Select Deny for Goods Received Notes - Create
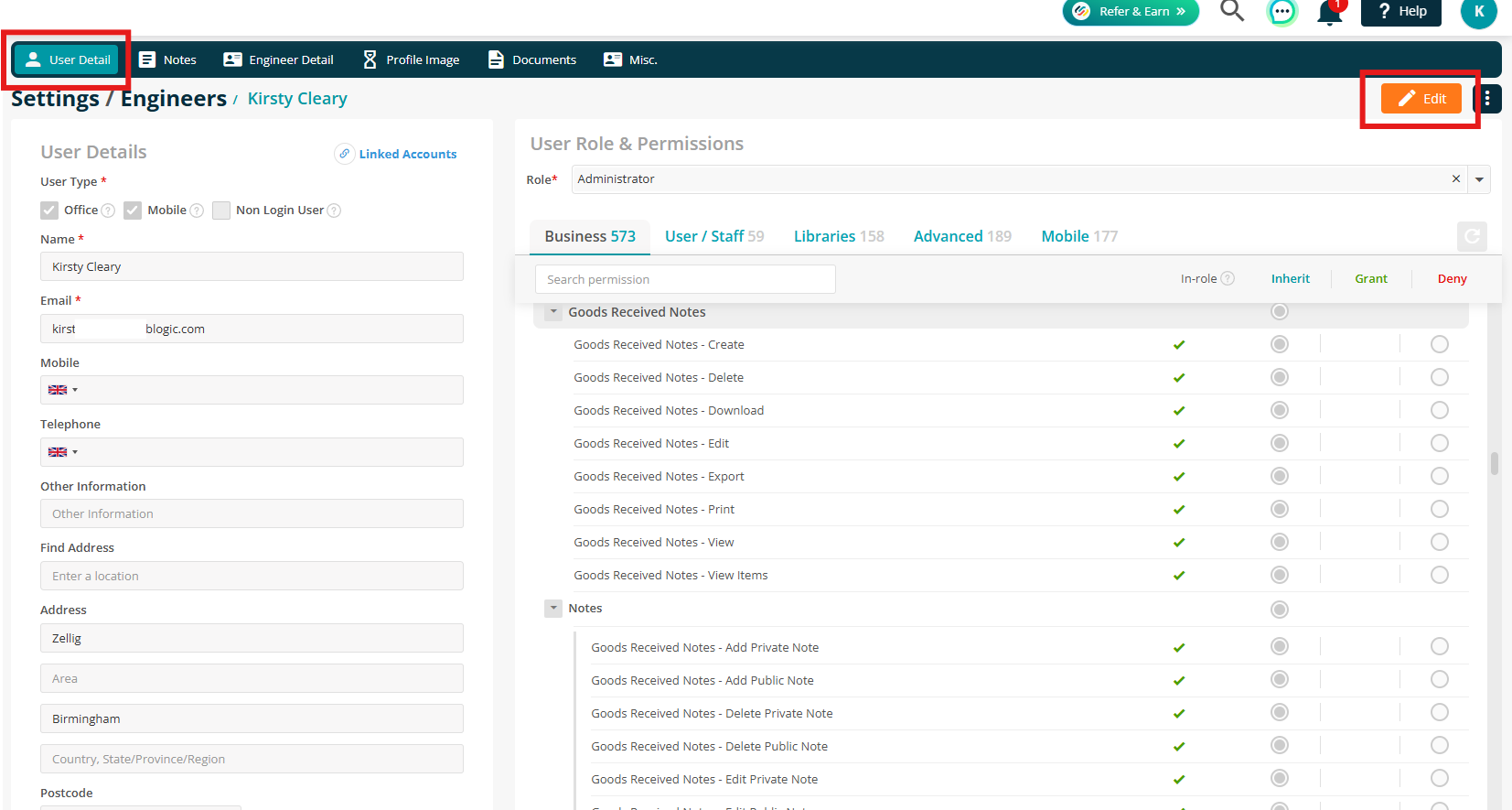The image size is (1512, 810). (x=1439, y=344)
